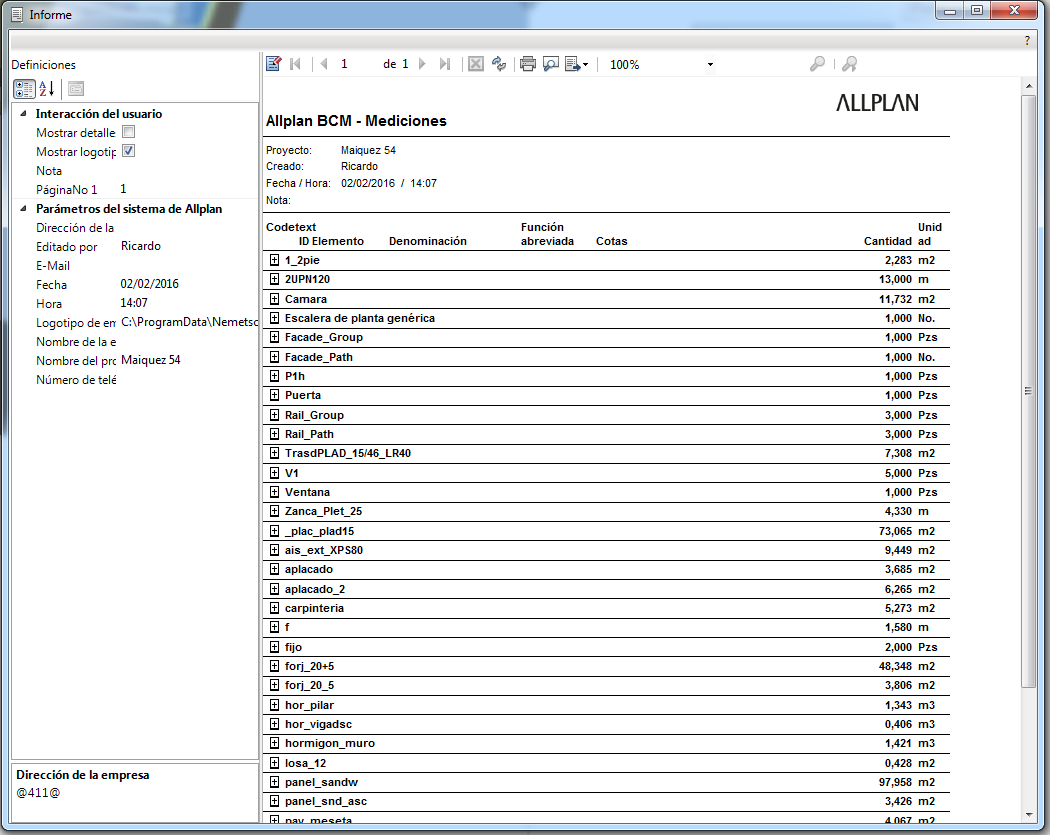Expand the ais_ext_XPS80 row
This screenshot has height=835, width=1050.
(274, 550)
